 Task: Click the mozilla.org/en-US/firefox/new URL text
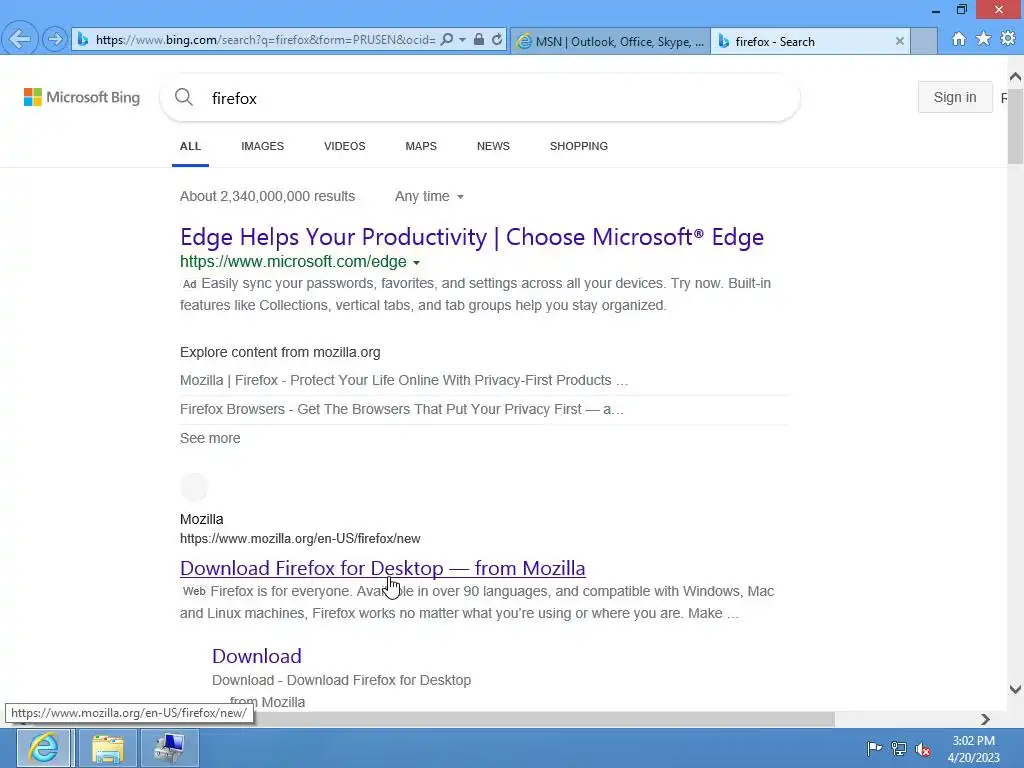[300, 539]
